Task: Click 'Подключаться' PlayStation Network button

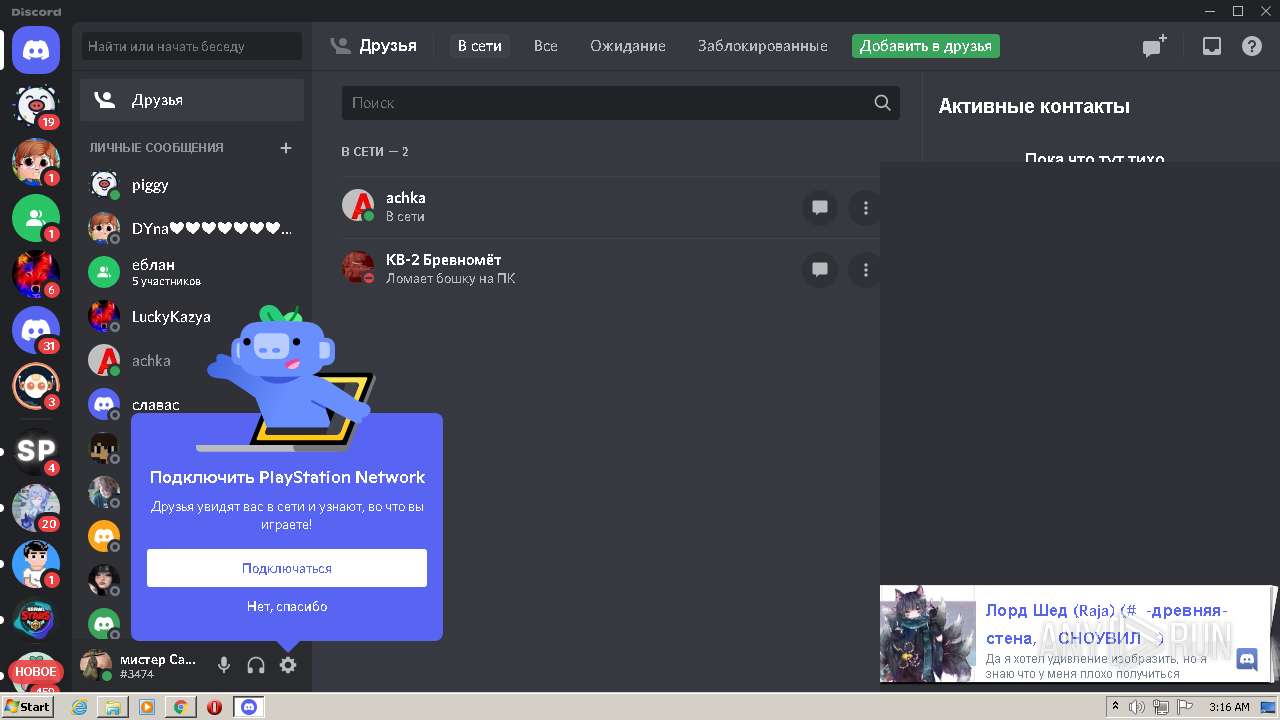Action: click(x=287, y=568)
